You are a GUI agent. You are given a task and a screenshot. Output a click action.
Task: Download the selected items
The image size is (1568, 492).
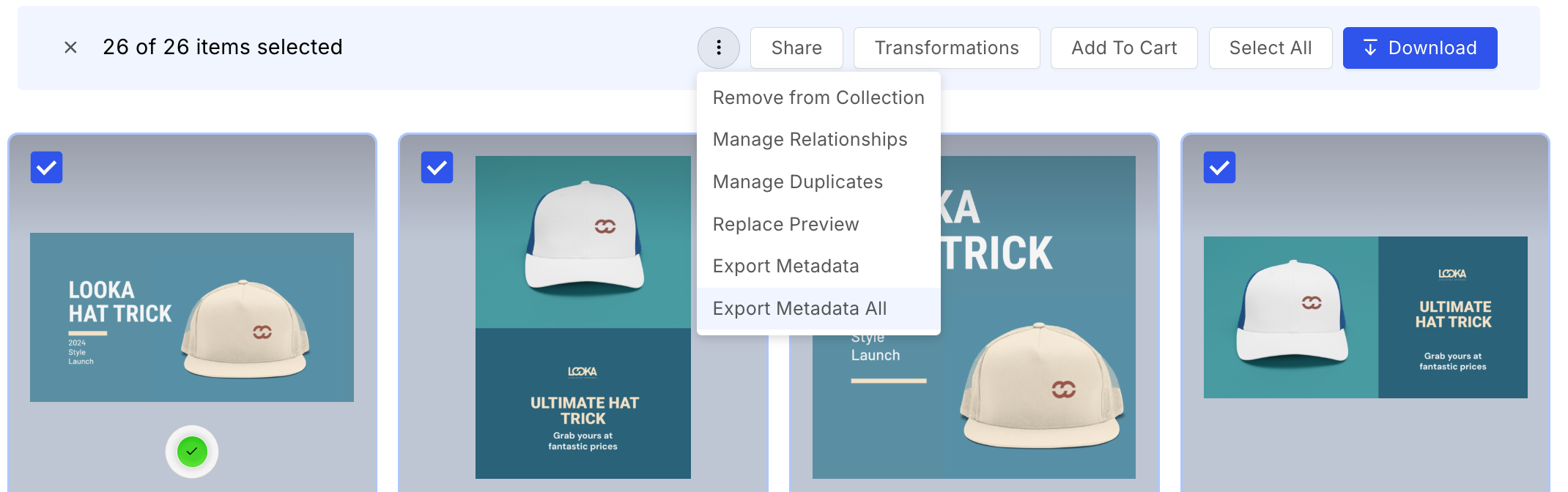(x=1419, y=48)
